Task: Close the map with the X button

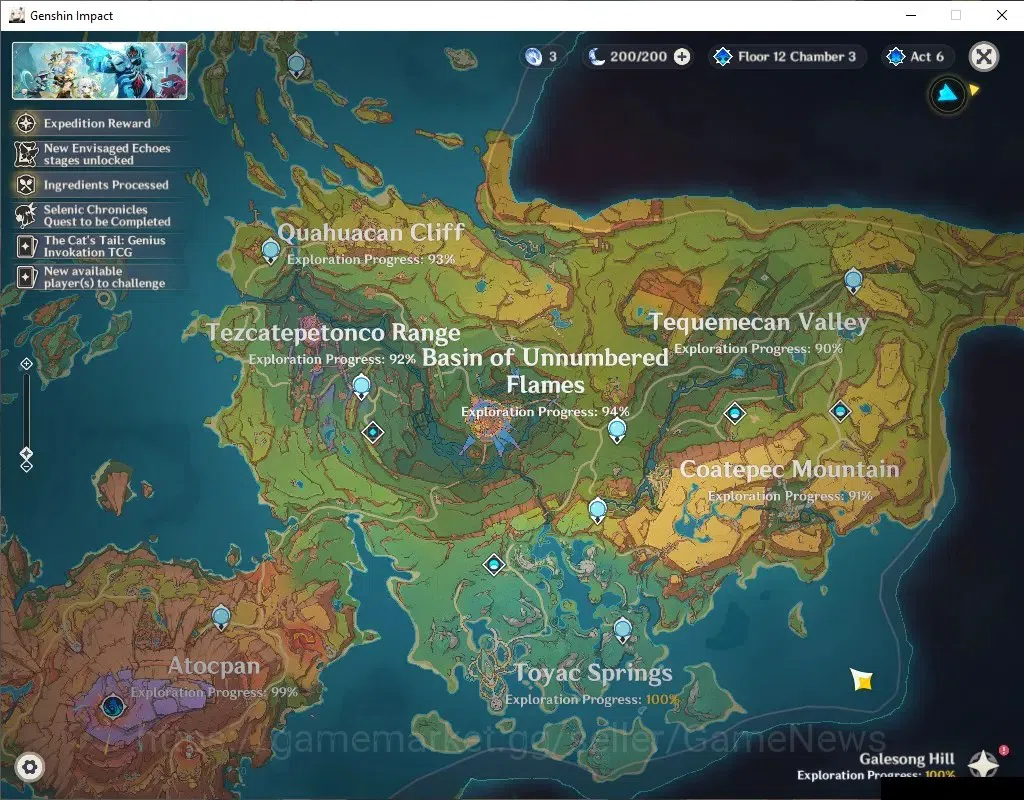Action: 984,57
